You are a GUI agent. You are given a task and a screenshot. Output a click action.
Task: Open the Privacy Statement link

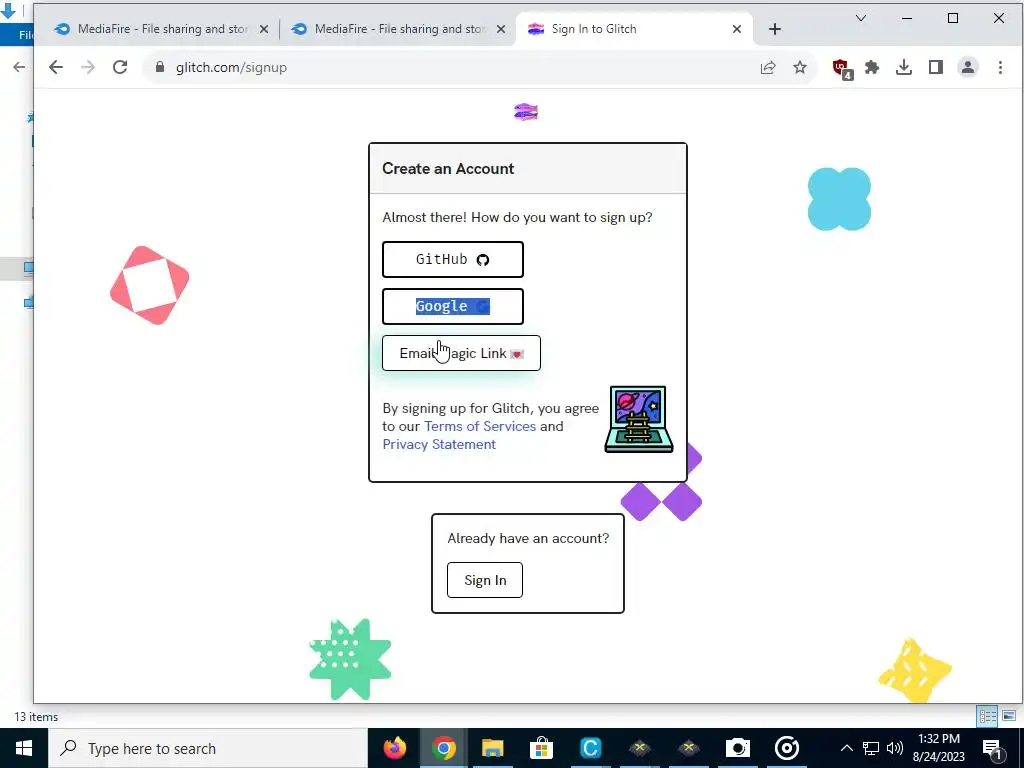pyautogui.click(x=439, y=445)
